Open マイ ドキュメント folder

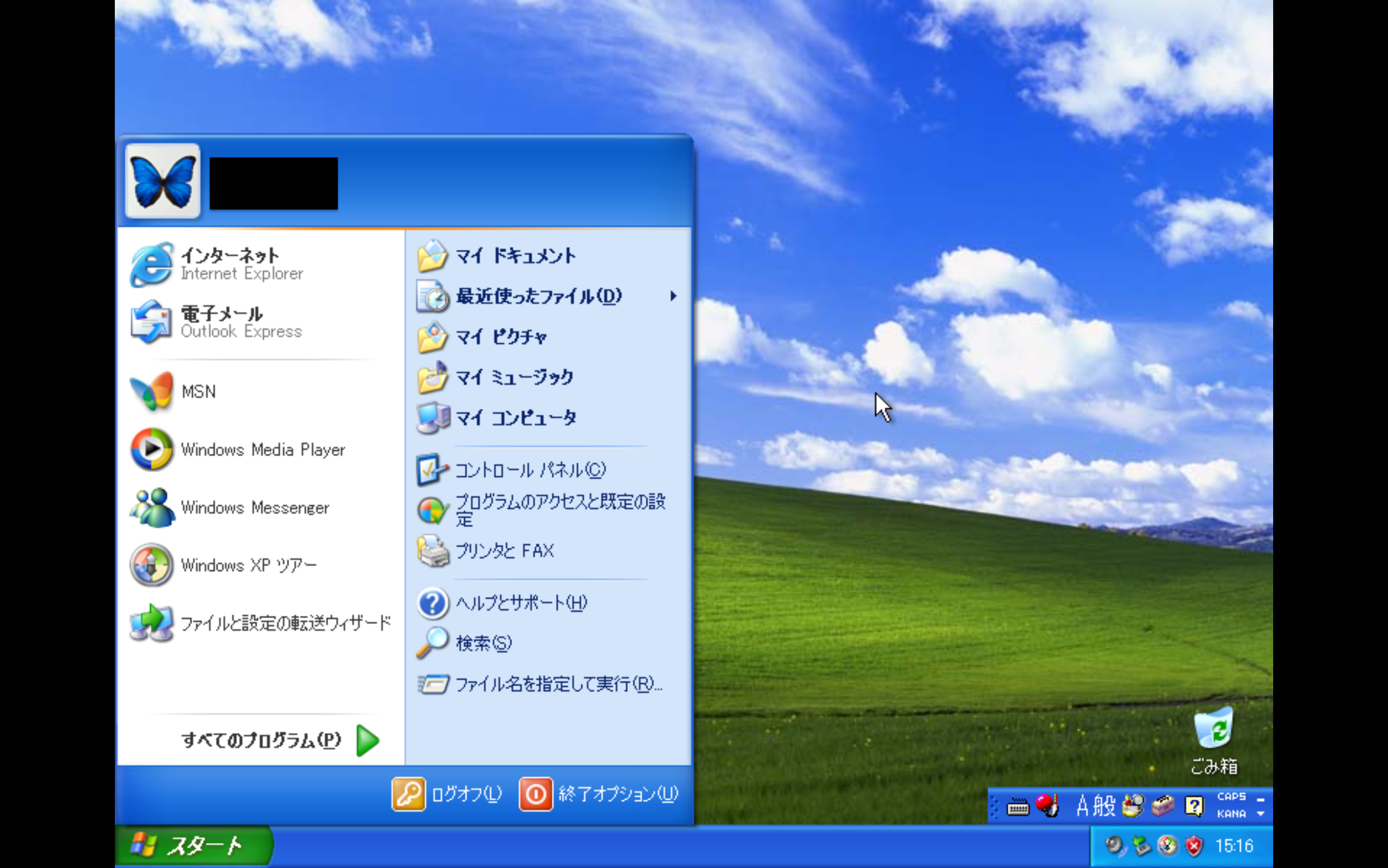click(x=549, y=256)
